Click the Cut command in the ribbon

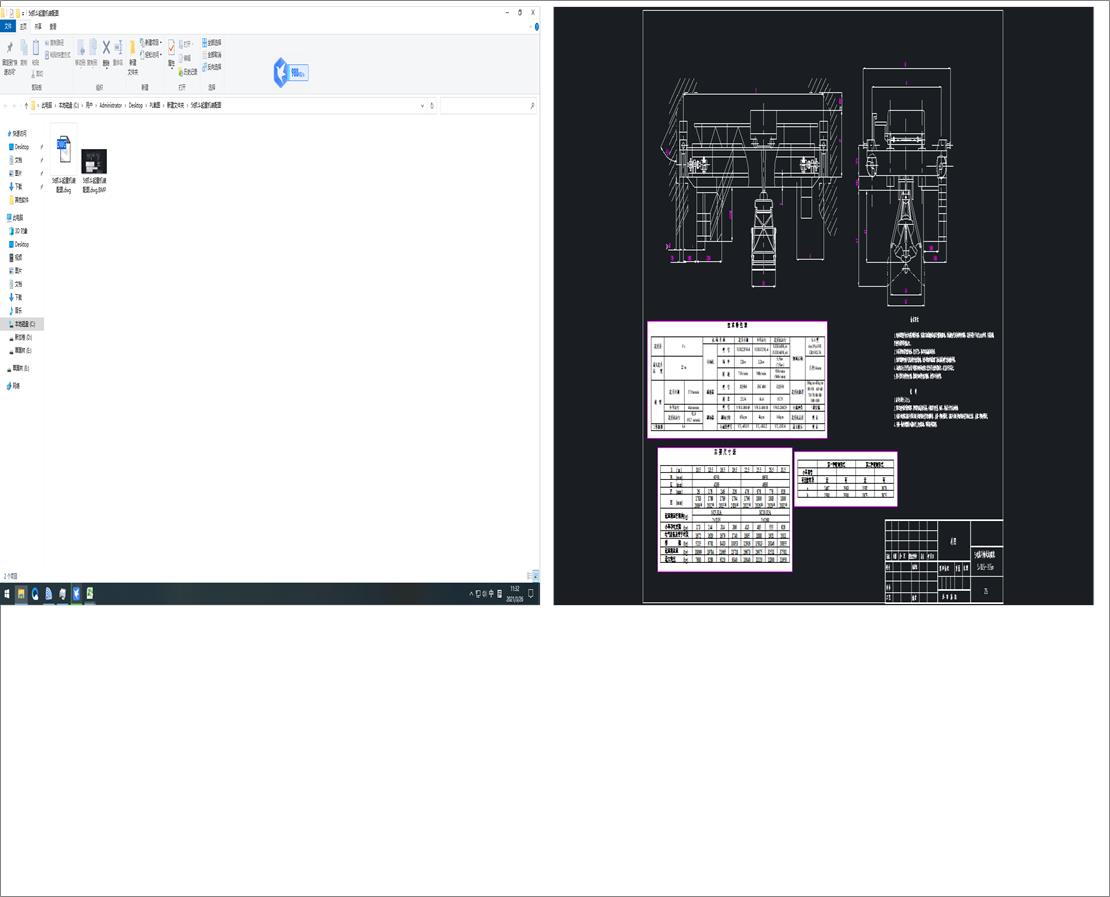(x=37, y=74)
